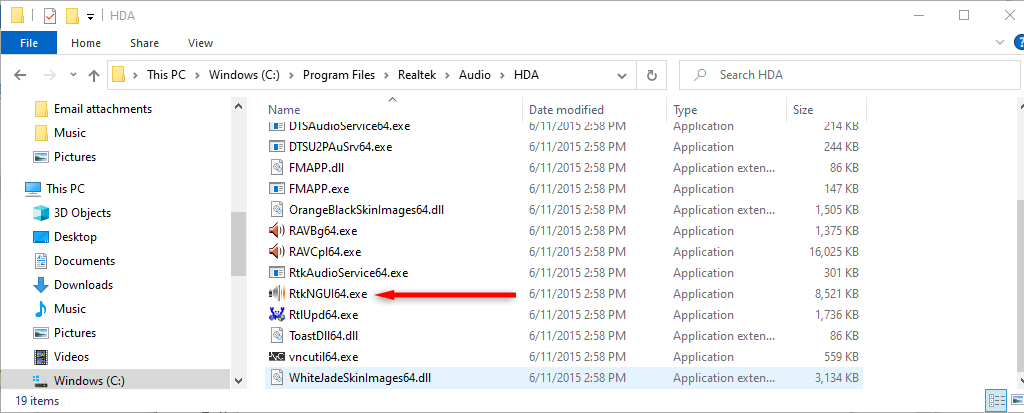Click the FMAPP.exe application icon
Viewport: 1024px width, 413px height.
point(277,189)
